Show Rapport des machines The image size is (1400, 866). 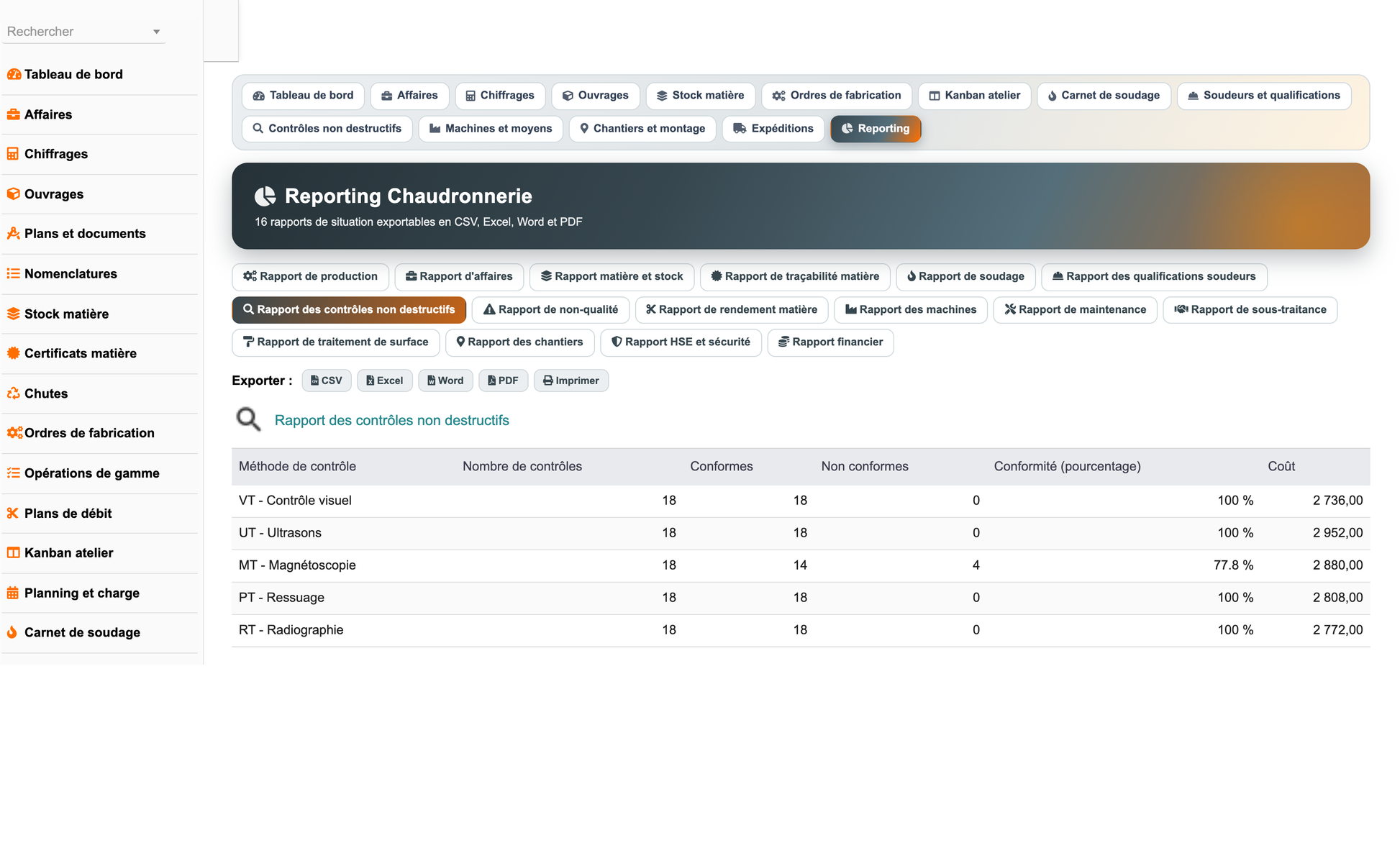(911, 310)
